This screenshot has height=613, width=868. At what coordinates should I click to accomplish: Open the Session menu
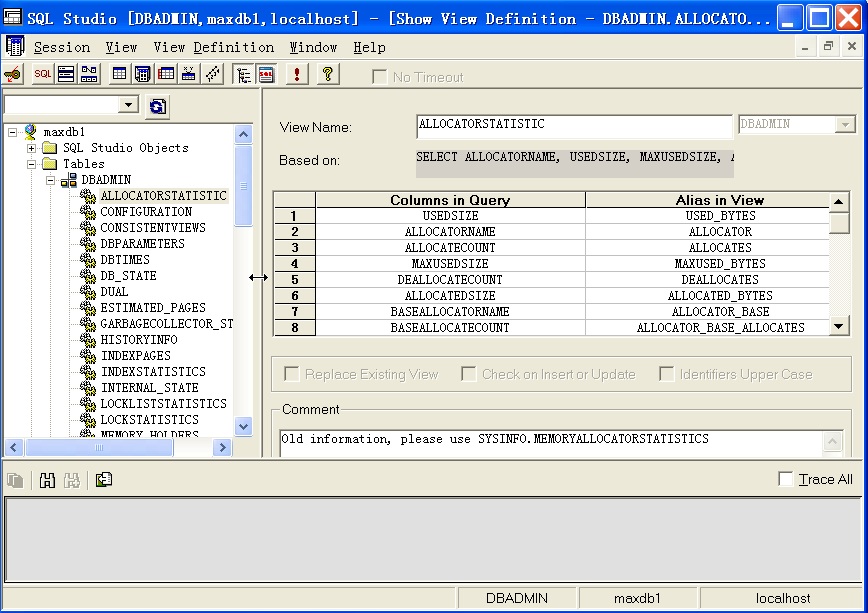tap(61, 47)
